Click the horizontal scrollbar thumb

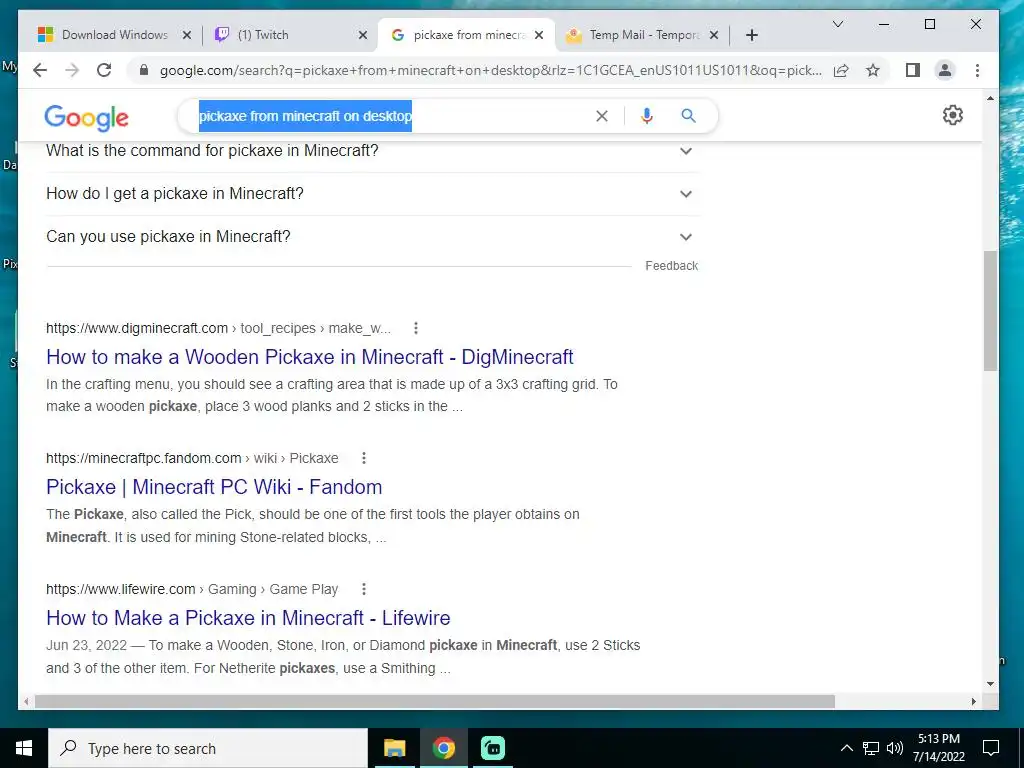coord(434,701)
